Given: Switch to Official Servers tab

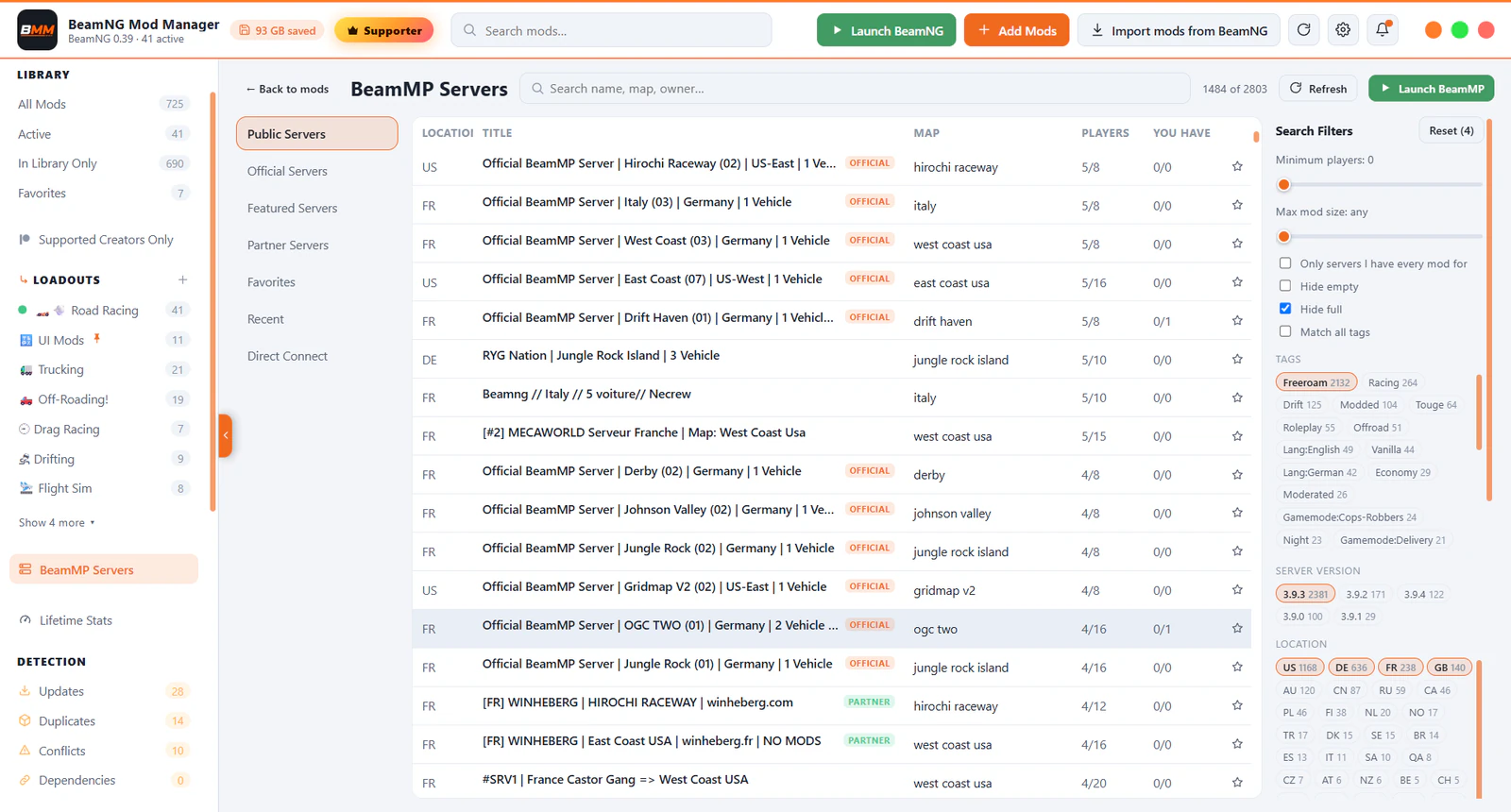Looking at the screenshot, I should point(316,171).
